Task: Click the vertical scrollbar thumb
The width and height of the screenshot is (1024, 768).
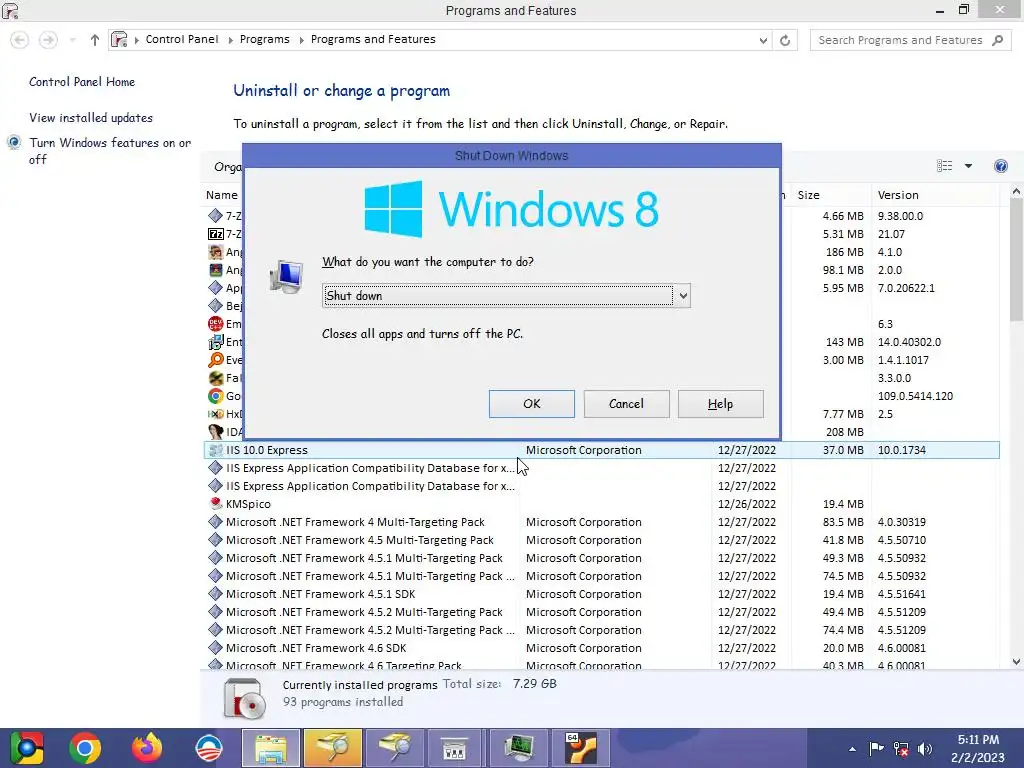Action: [1016, 259]
